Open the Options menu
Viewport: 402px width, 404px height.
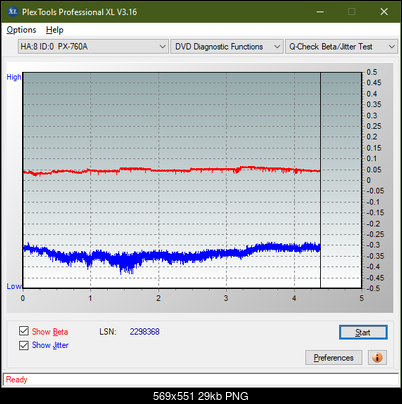click(21, 30)
